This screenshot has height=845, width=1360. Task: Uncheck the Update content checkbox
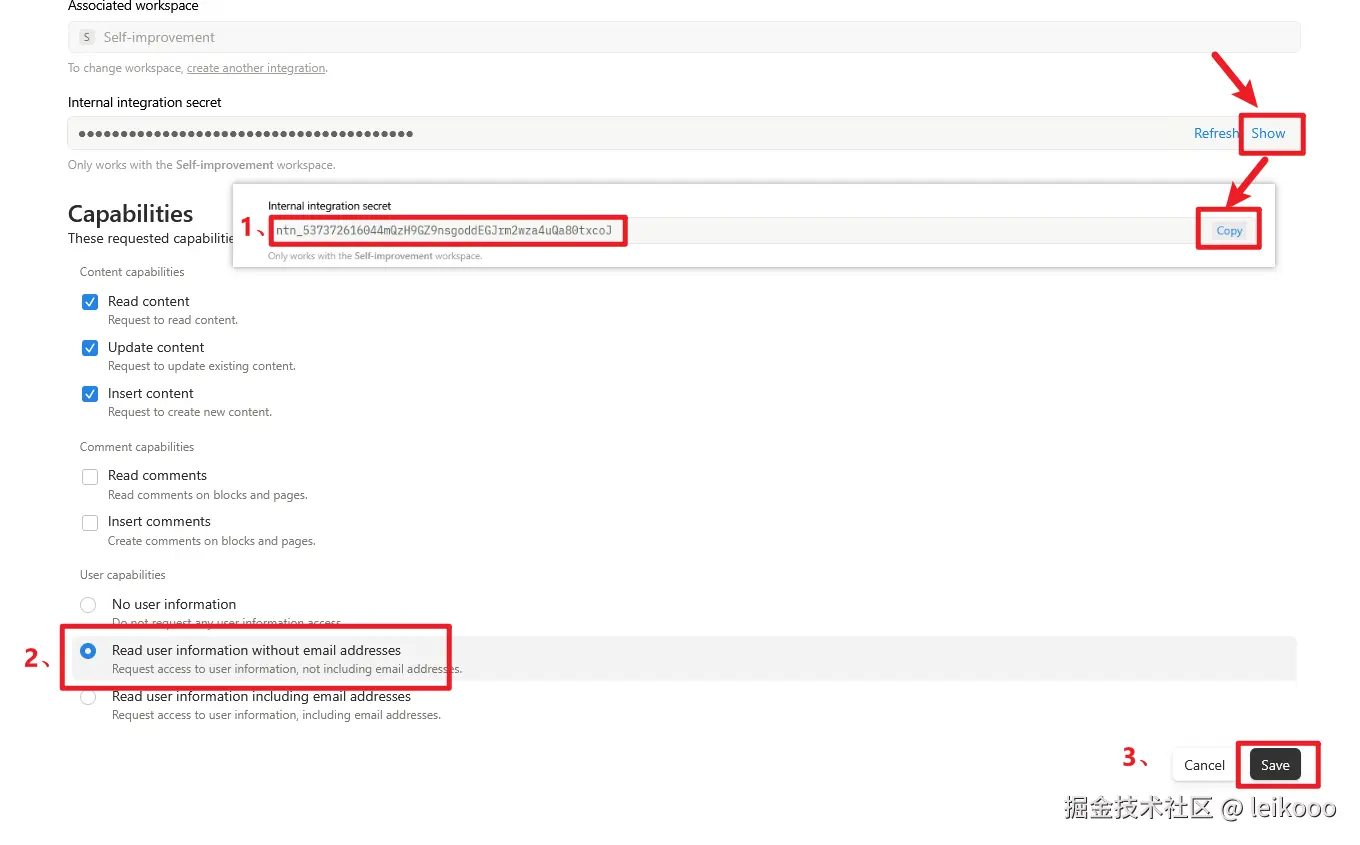coord(90,347)
